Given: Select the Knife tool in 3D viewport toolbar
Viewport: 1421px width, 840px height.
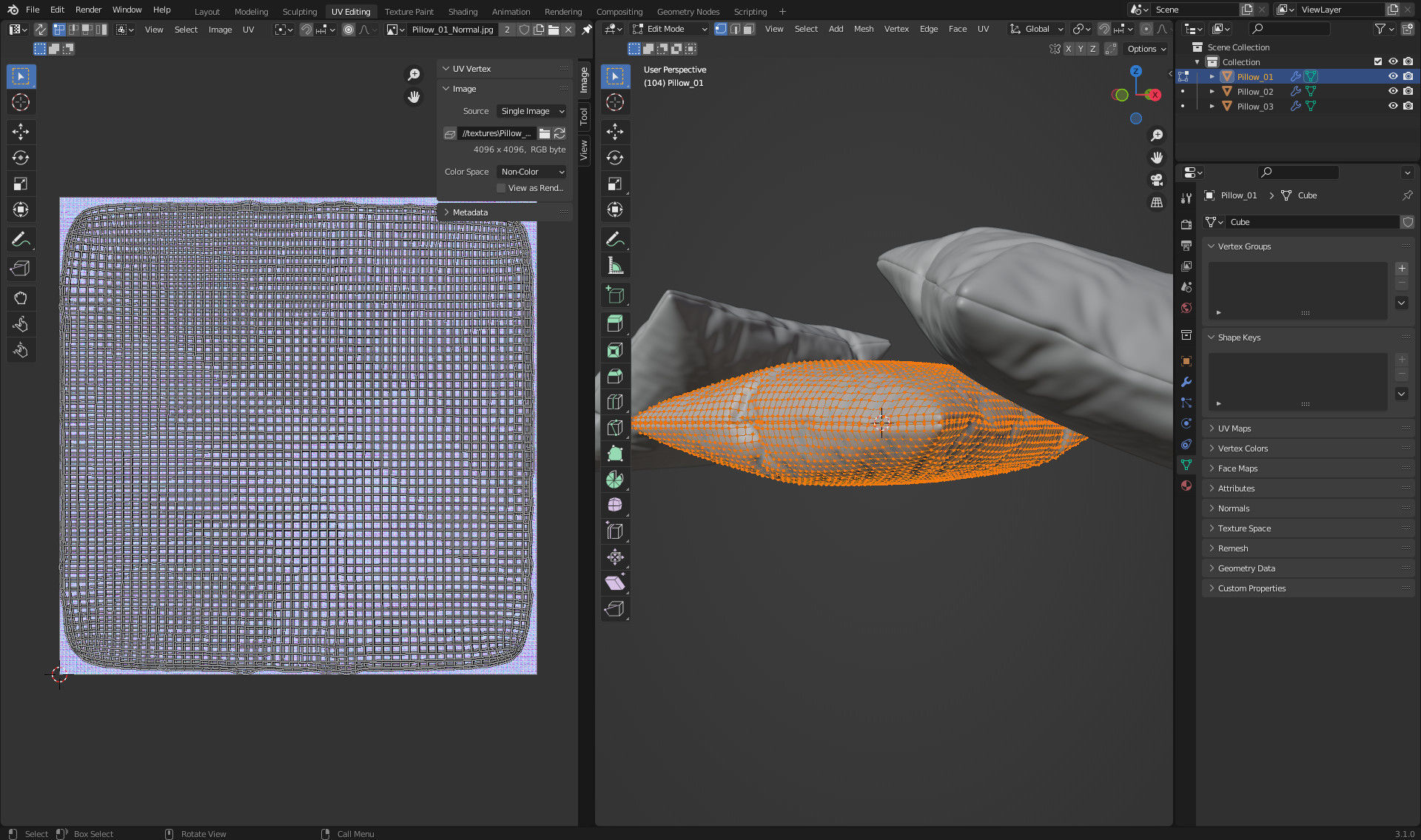Looking at the screenshot, I should (614, 428).
